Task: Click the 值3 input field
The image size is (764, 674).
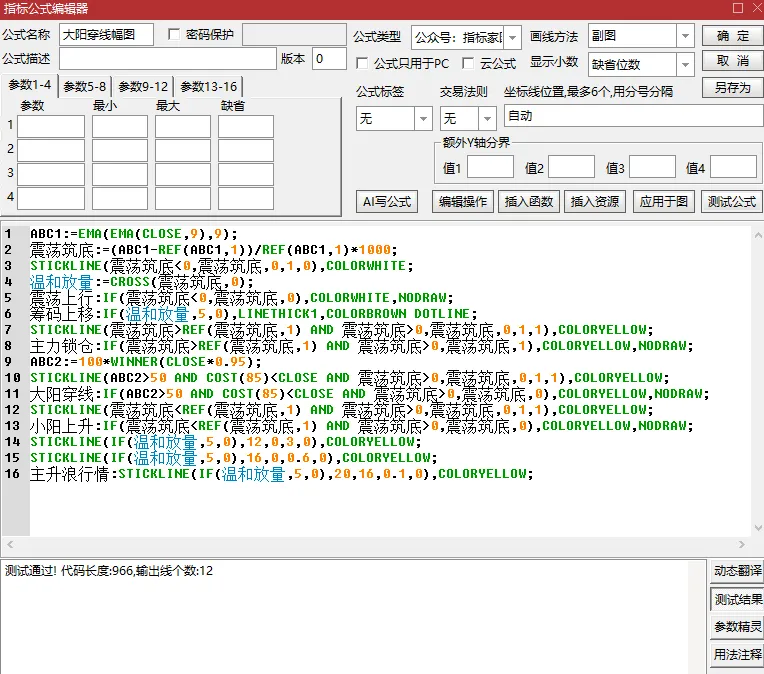Action: tap(652, 167)
